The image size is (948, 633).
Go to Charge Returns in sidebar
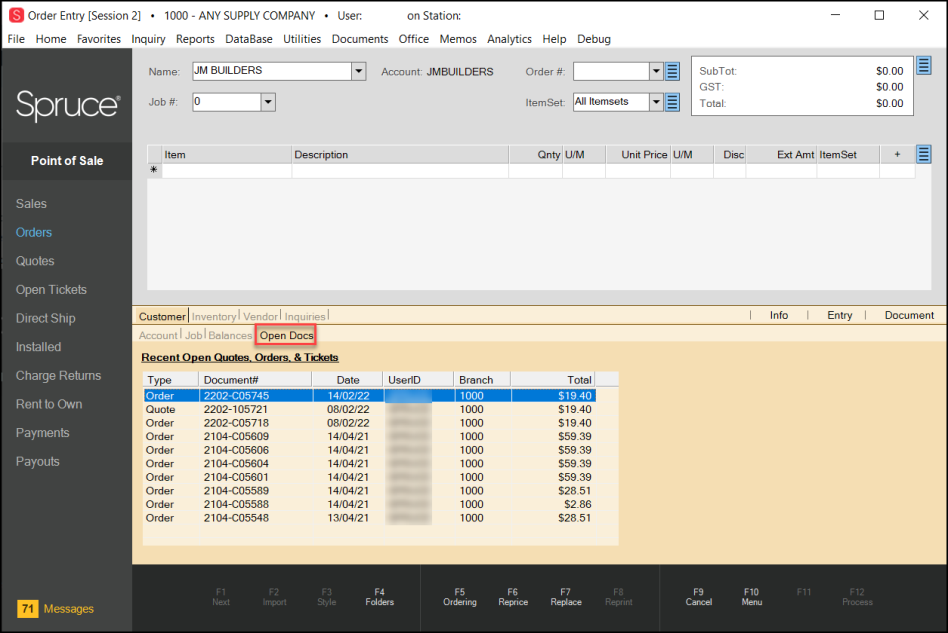coord(59,375)
